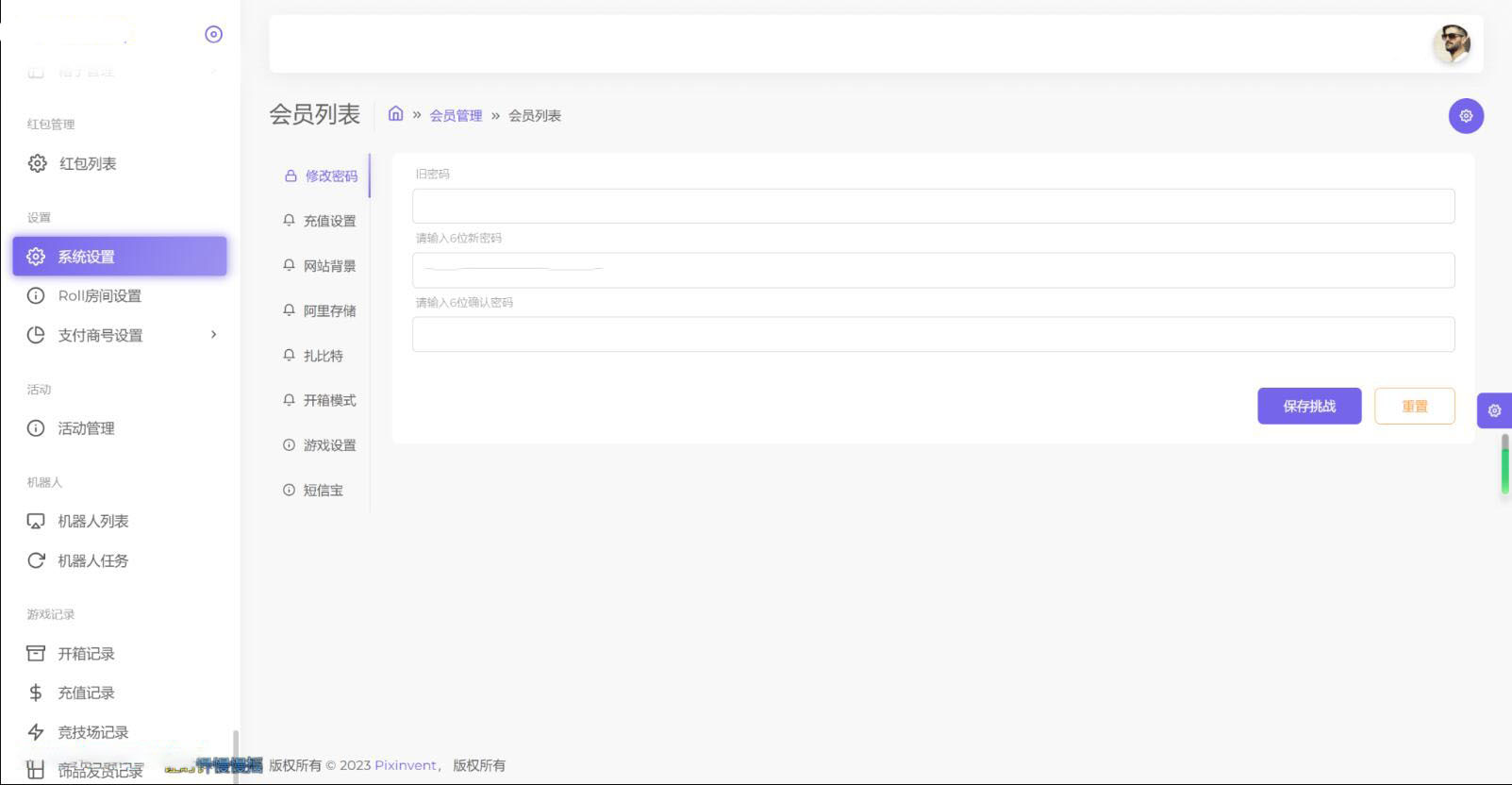Click the 保存挑战 button
The image size is (1512, 785).
[x=1309, y=406]
